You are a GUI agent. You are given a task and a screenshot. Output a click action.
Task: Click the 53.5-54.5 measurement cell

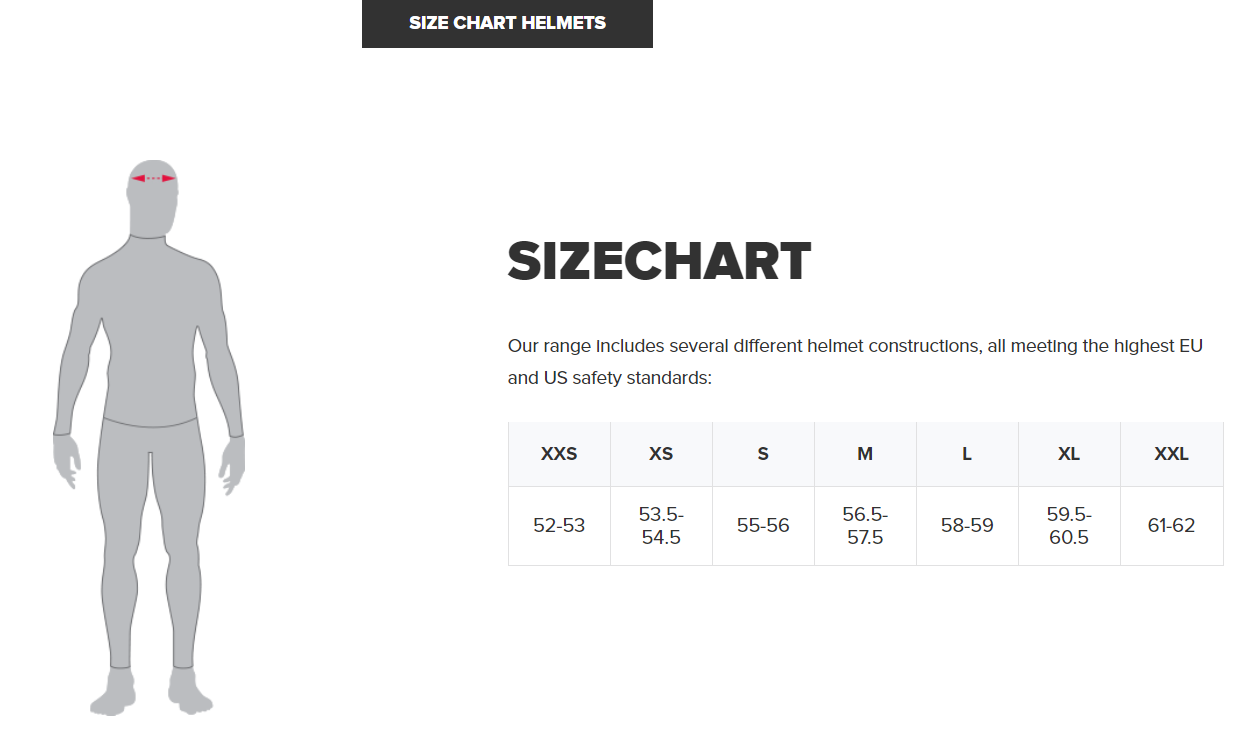(x=661, y=525)
